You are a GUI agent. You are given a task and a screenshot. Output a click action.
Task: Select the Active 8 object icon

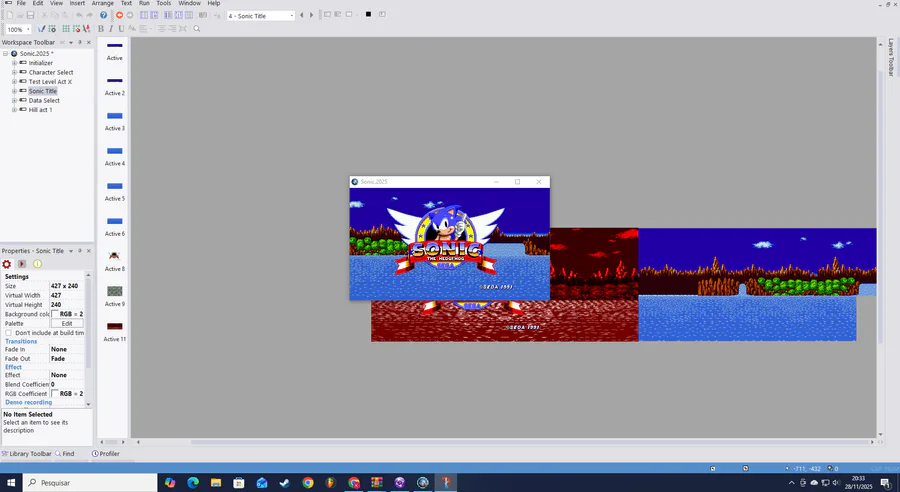pyautogui.click(x=114, y=256)
